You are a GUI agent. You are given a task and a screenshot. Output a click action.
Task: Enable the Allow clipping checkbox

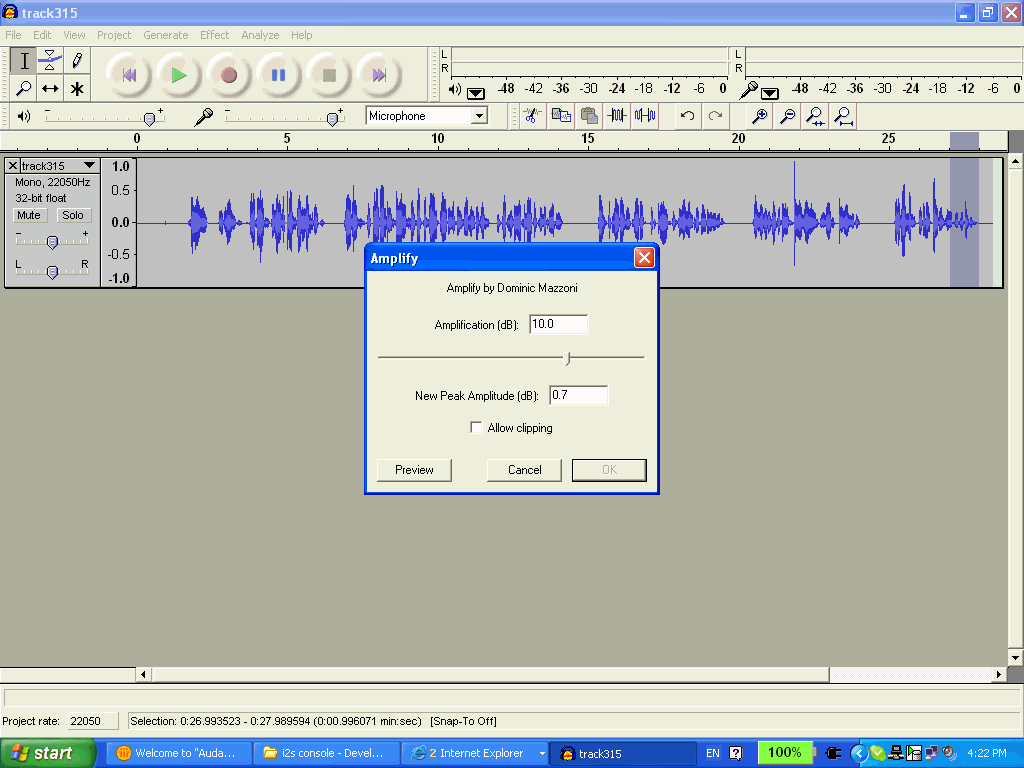(x=477, y=427)
